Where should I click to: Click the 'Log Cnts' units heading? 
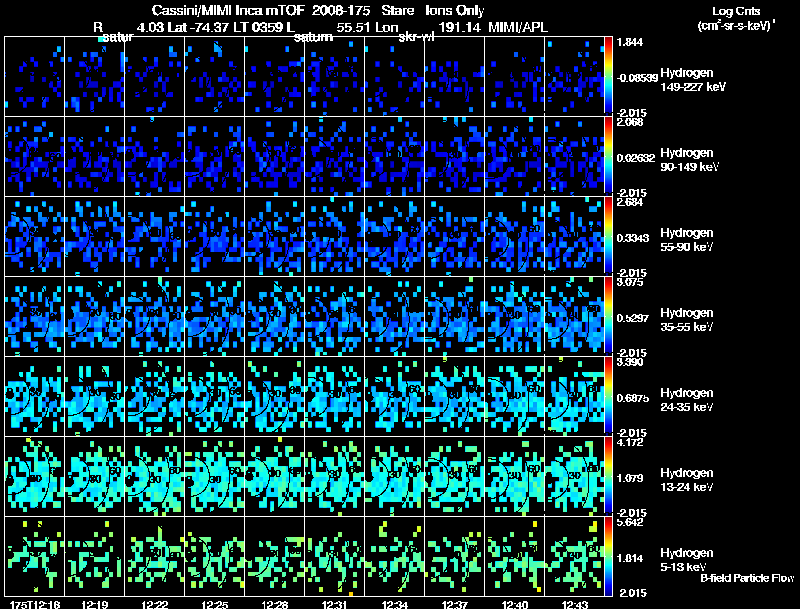(x=736, y=11)
